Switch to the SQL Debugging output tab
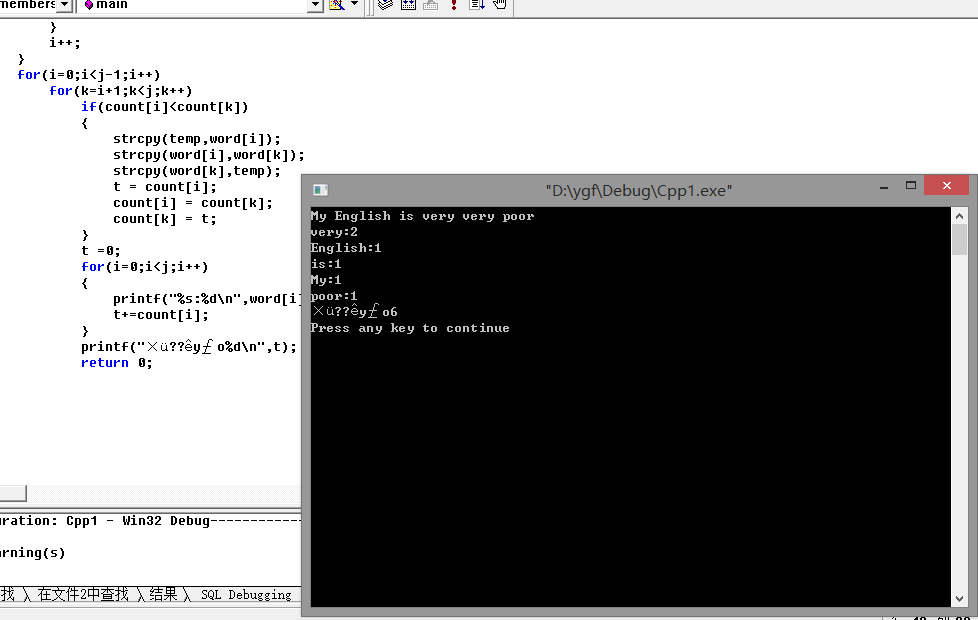The height and width of the screenshot is (620, 978). click(x=246, y=595)
